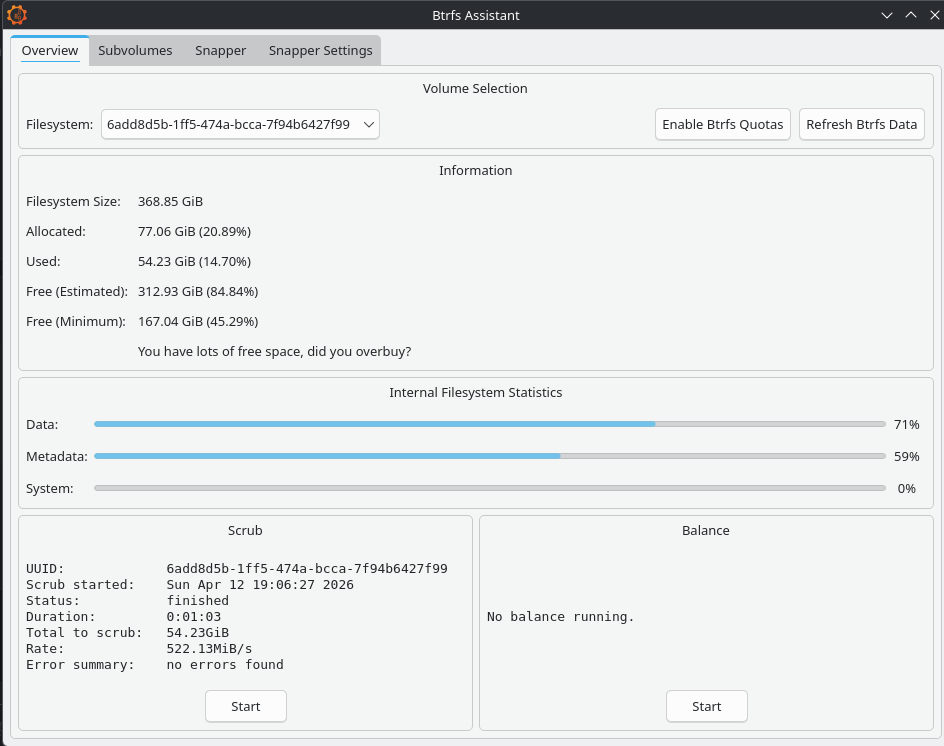944x746 pixels.
Task: Click the 'Total to scrub' 54.23GiB value
Action: tap(197, 633)
